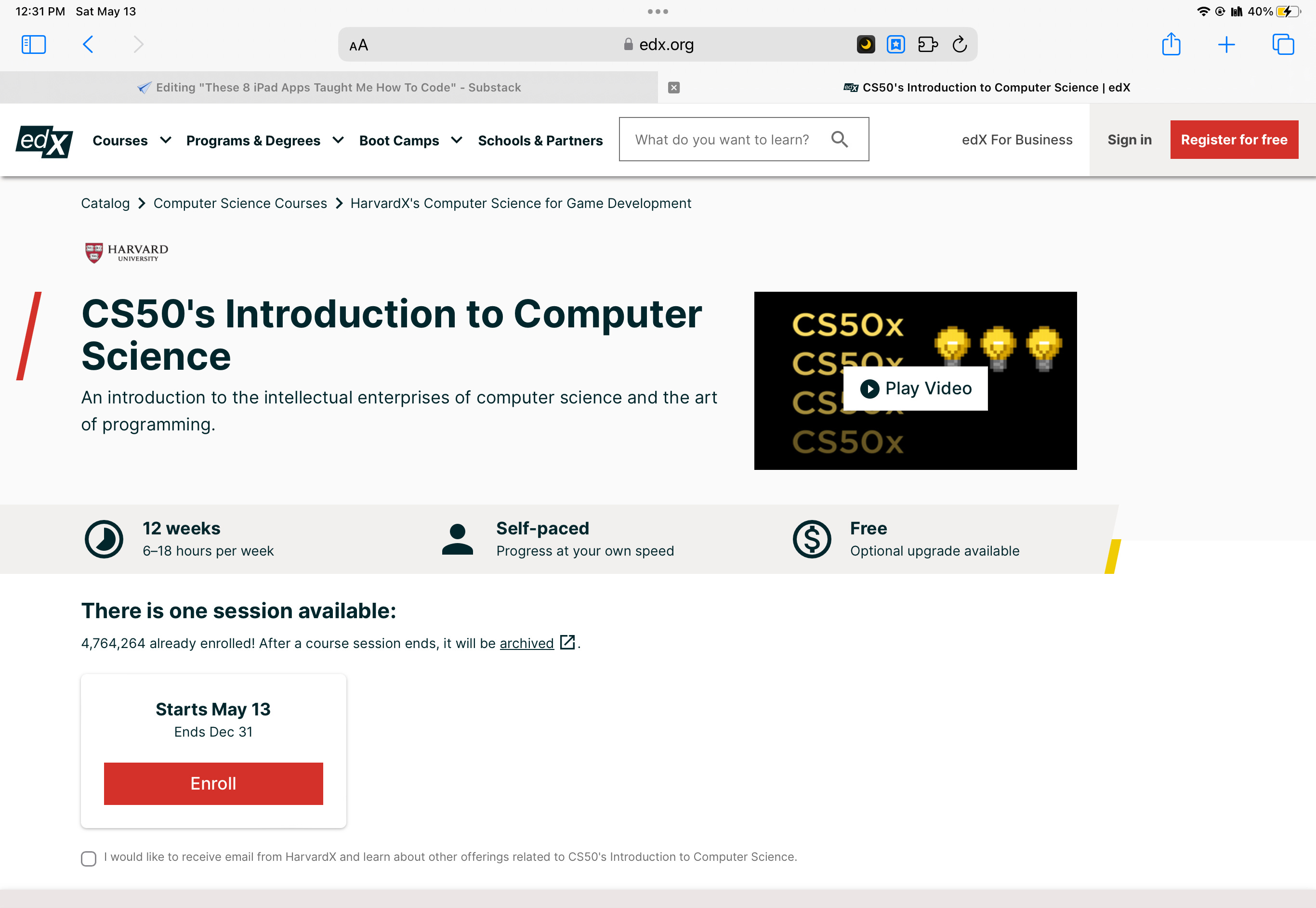Open a new tab with the plus icon
The image size is (1316, 908).
[x=1226, y=44]
